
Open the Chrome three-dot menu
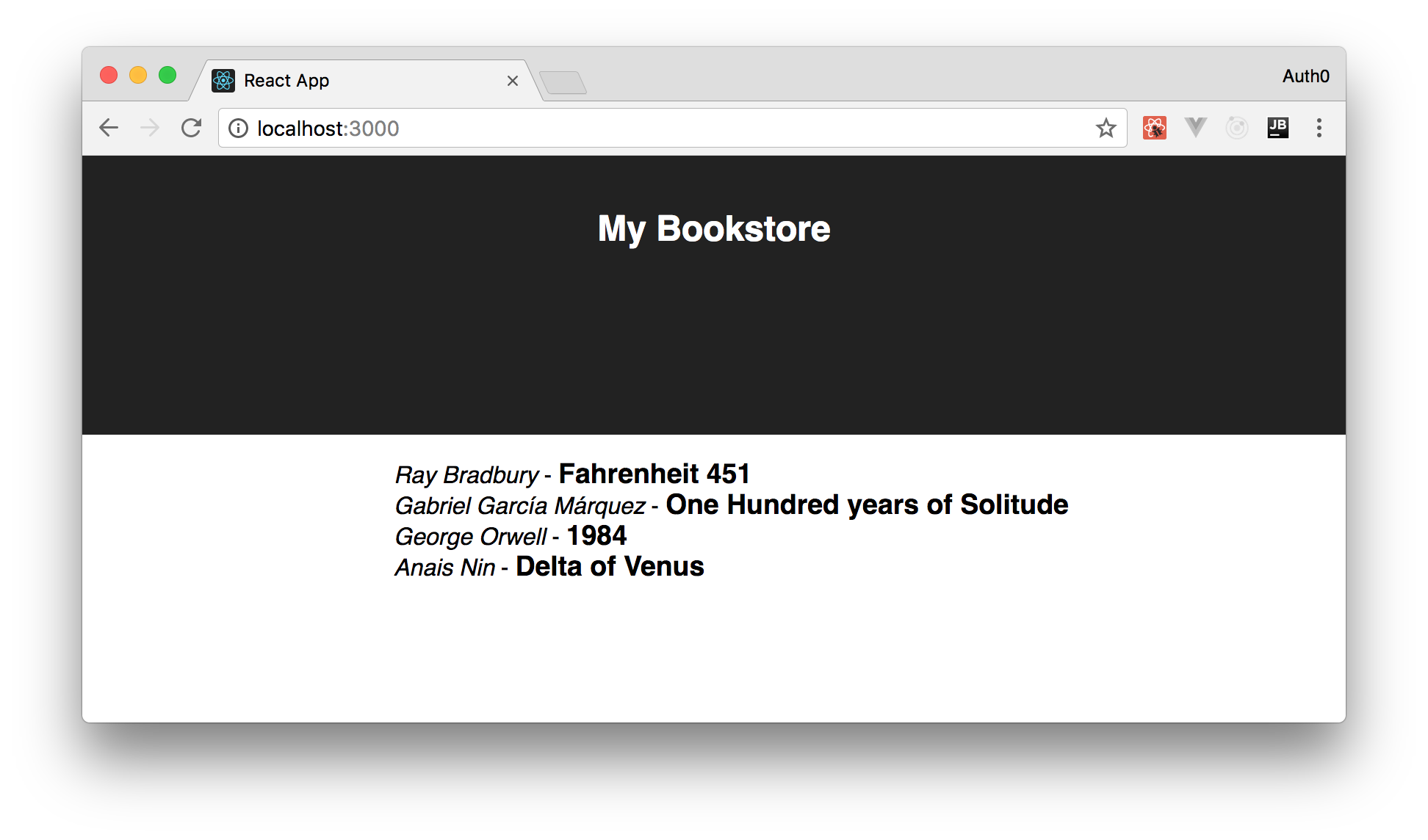(x=1319, y=128)
